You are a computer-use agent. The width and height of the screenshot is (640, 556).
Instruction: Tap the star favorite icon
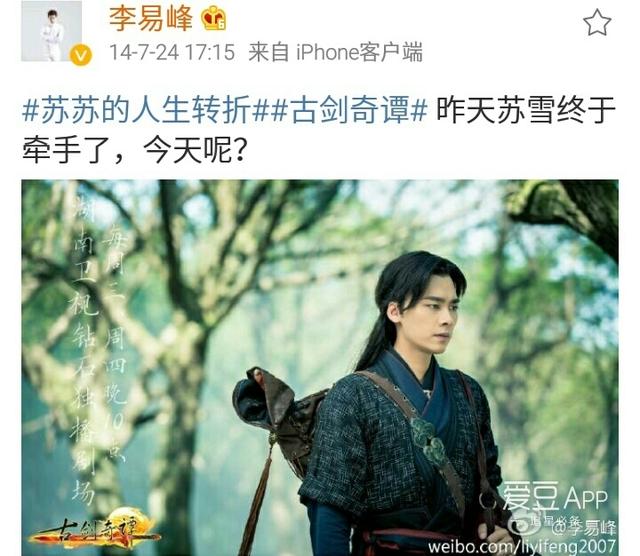tap(596, 23)
